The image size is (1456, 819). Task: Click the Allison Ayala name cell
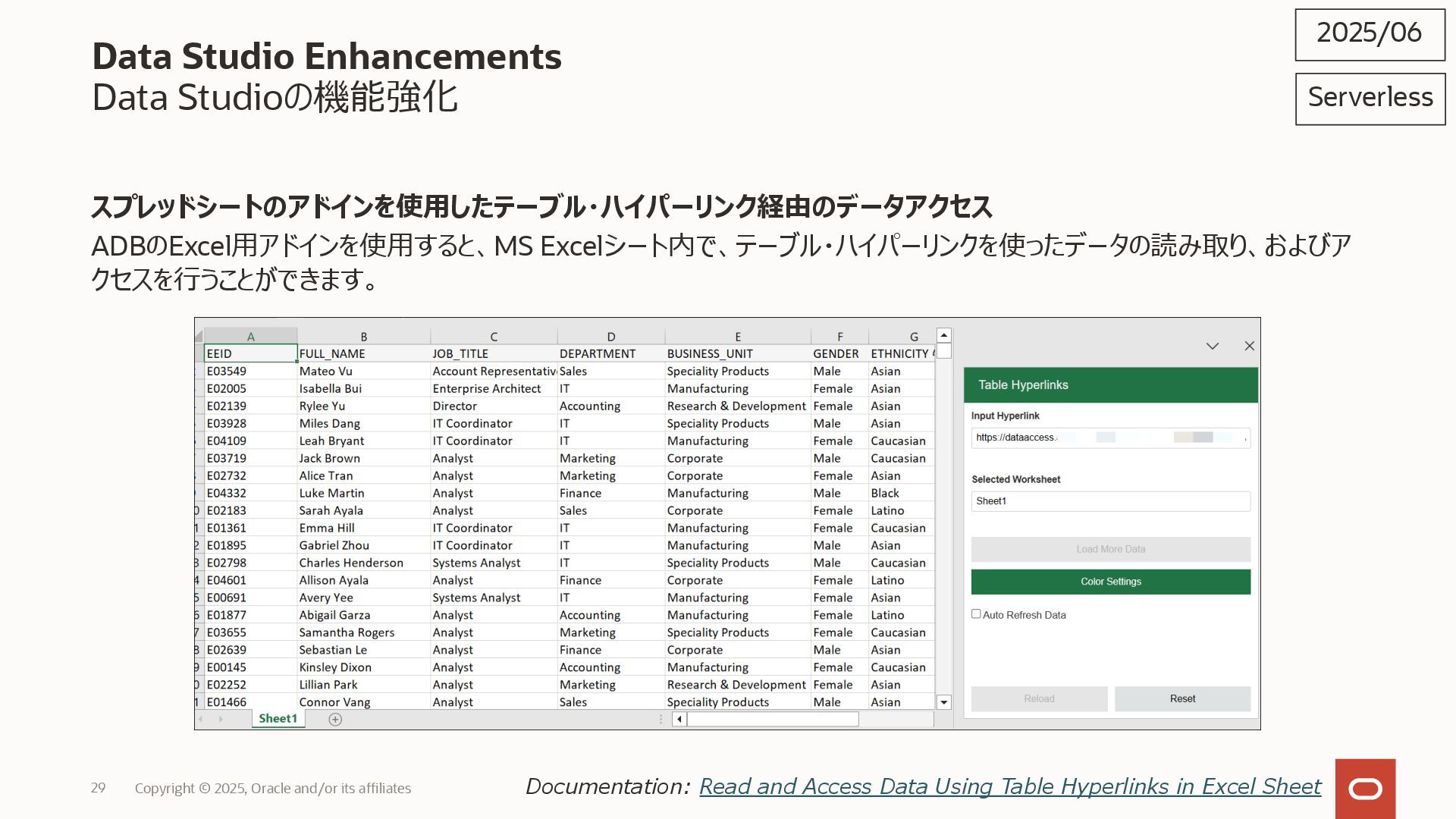pos(363,580)
